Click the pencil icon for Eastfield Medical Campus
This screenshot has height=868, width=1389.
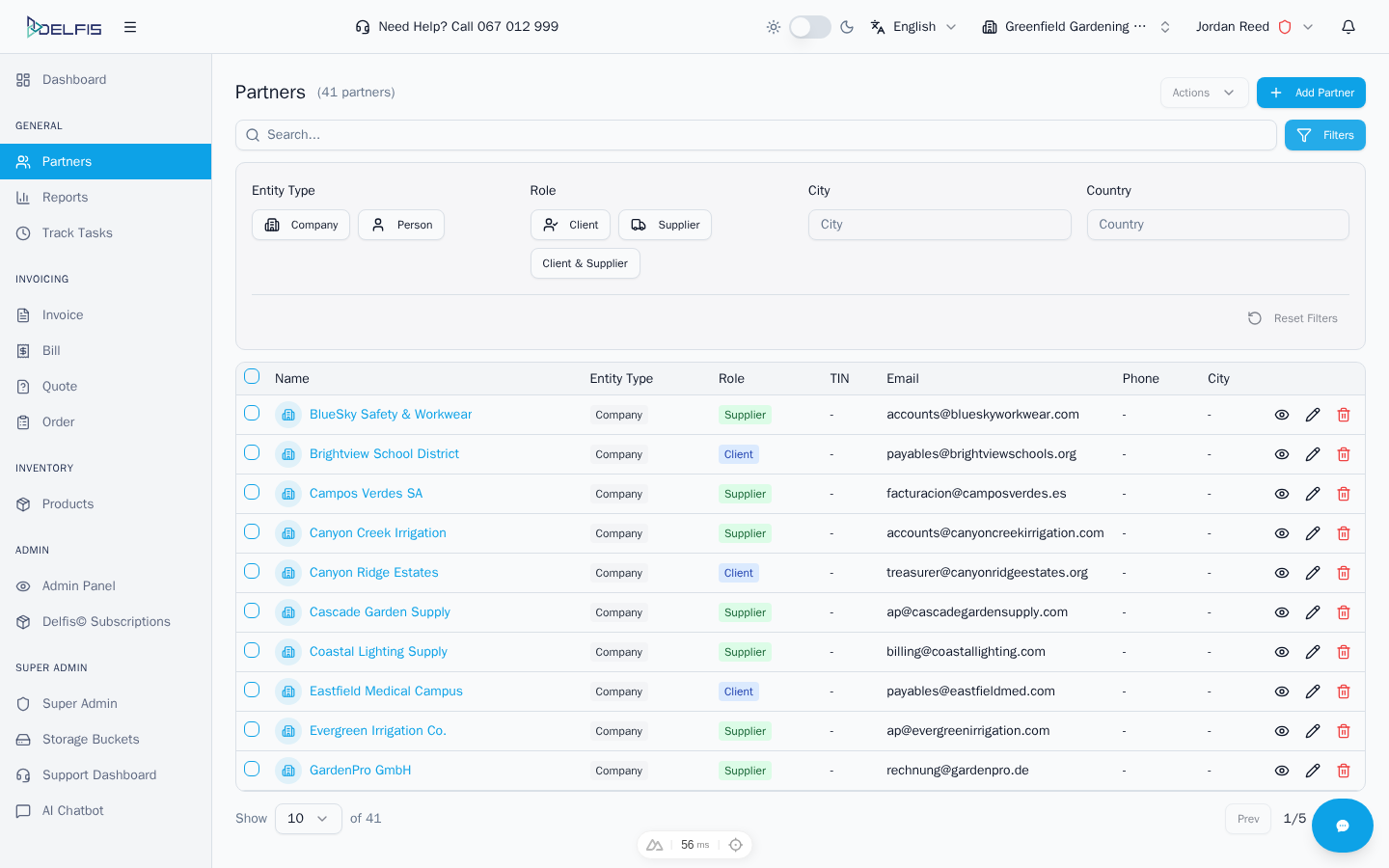[1313, 692]
